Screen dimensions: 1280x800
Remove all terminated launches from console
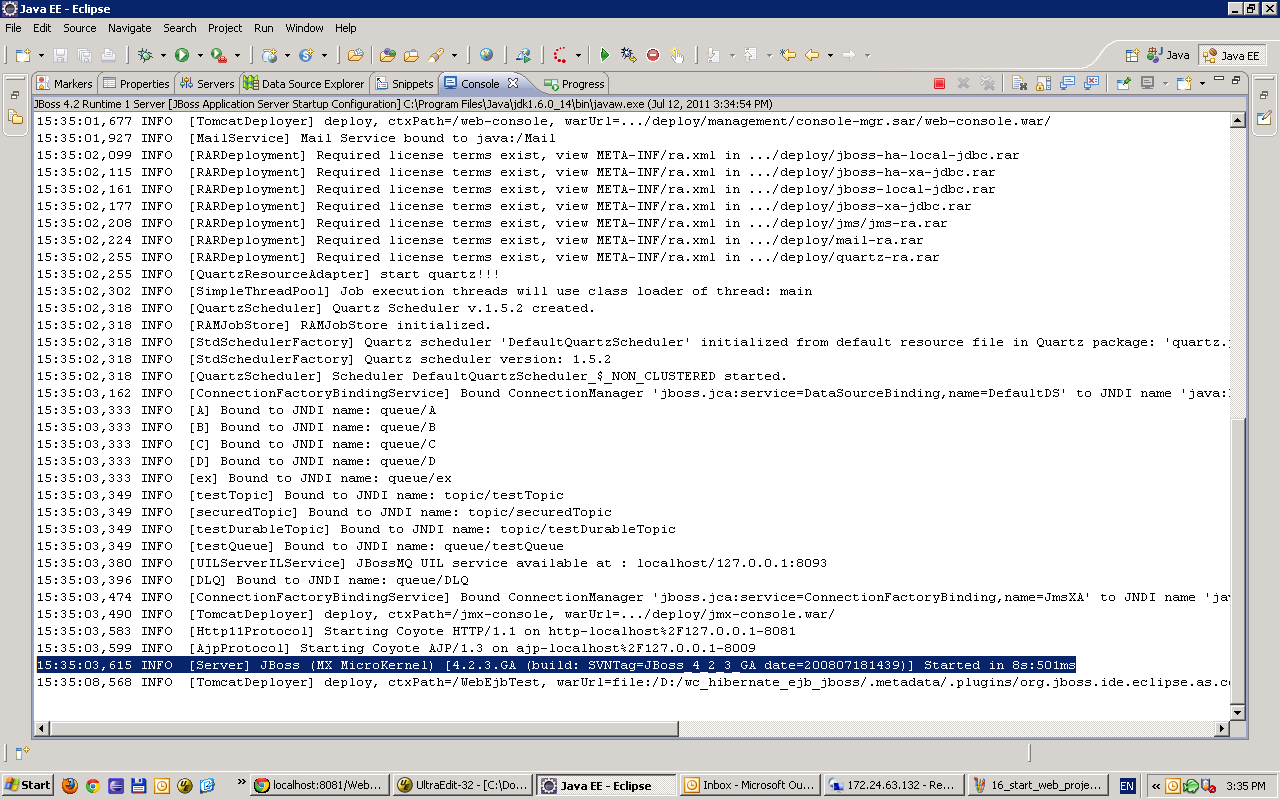pyautogui.click(x=987, y=83)
